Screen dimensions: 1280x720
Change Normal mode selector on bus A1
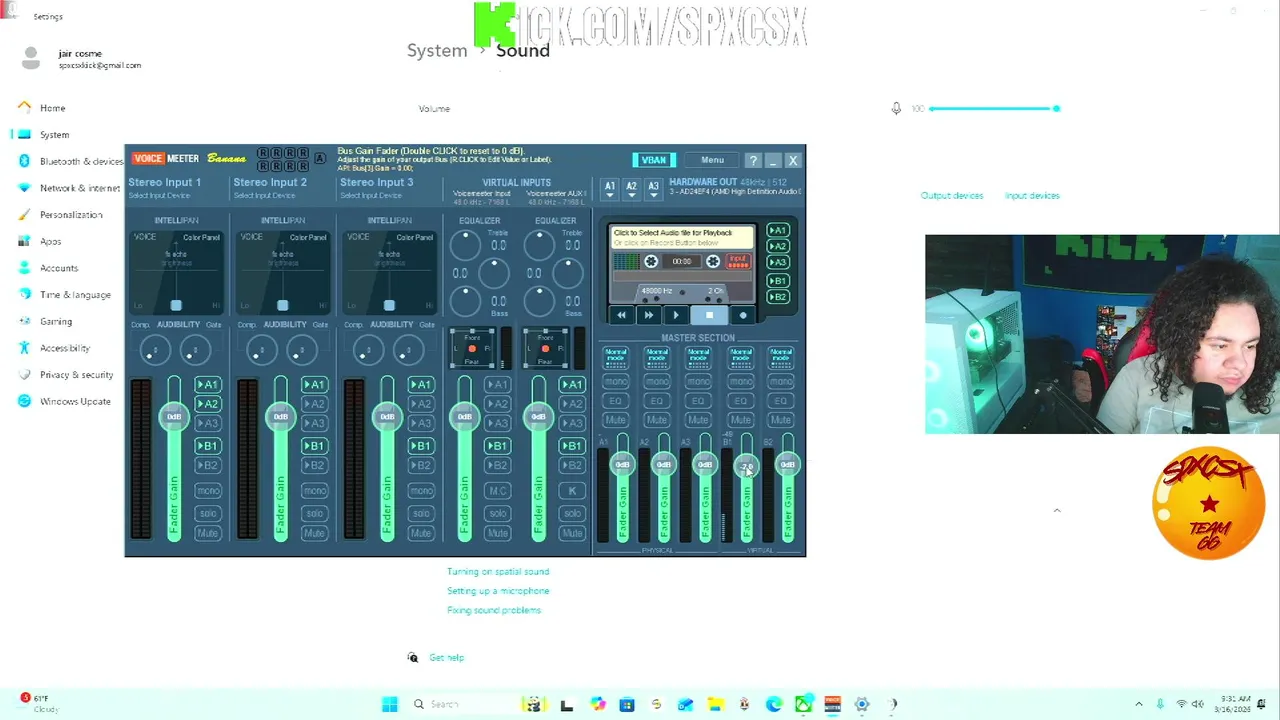[x=616, y=356]
